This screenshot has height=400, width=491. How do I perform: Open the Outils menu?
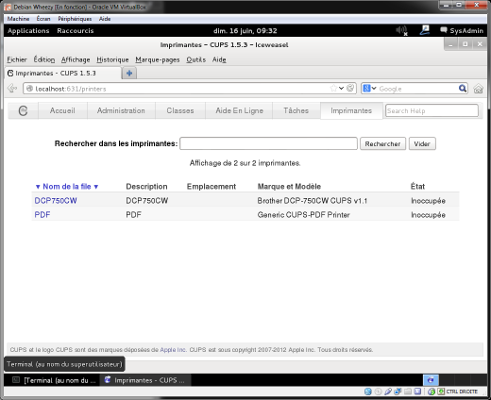pos(196,59)
